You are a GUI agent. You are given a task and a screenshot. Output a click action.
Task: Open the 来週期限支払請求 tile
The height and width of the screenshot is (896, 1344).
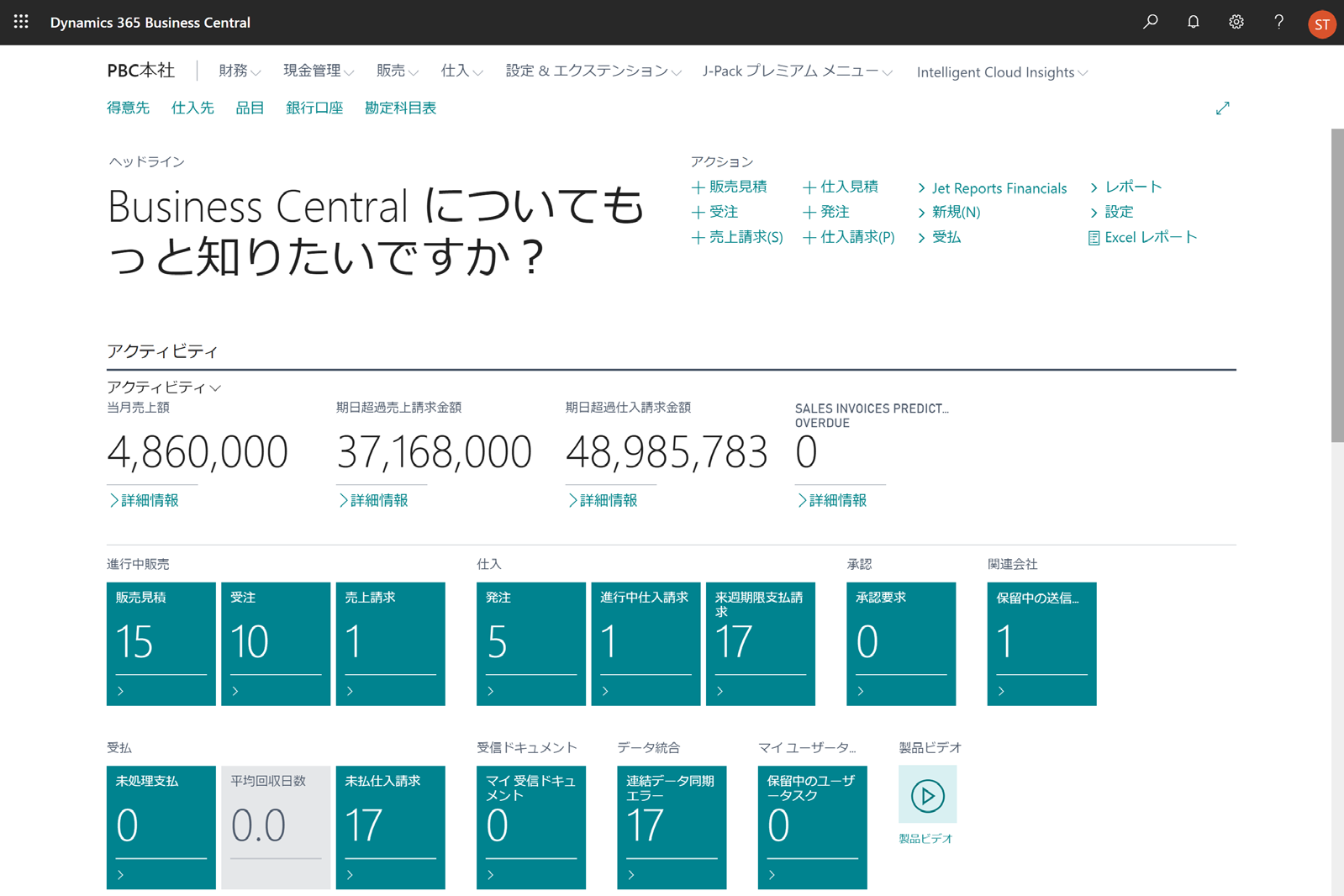[x=761, y=644]
